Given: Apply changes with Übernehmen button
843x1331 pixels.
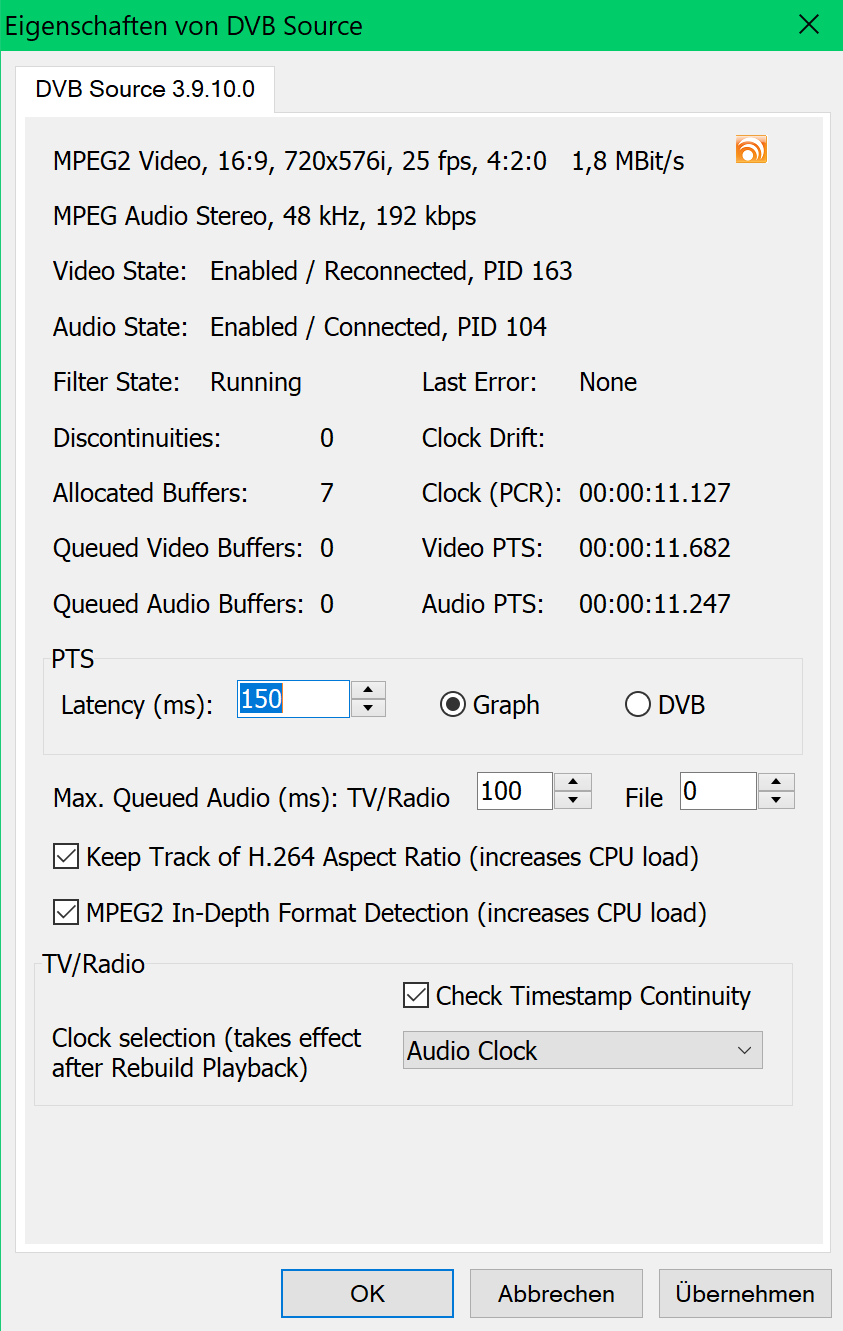Looking at the screenshot, I should click(745, 1294).
